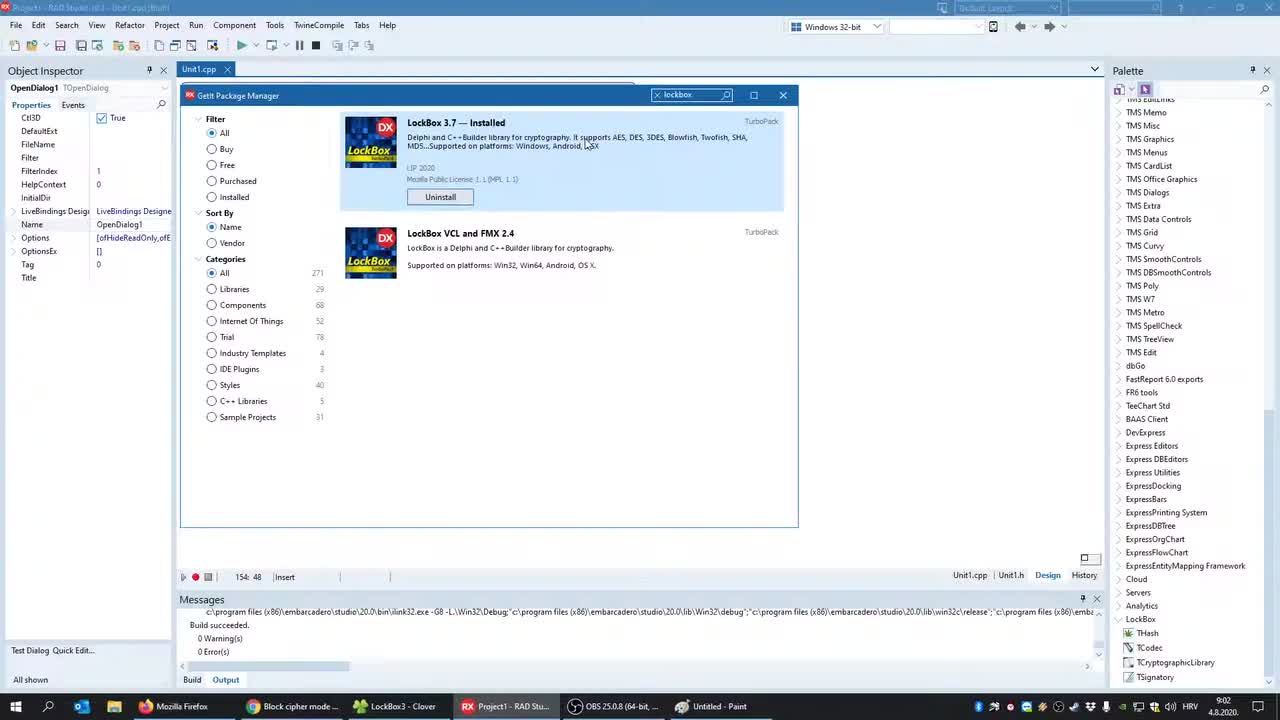This screenshot has width=1280, height=720.
Task: Switch to the Events tab in Object Inspector
Action: click(x=73, y=105)
